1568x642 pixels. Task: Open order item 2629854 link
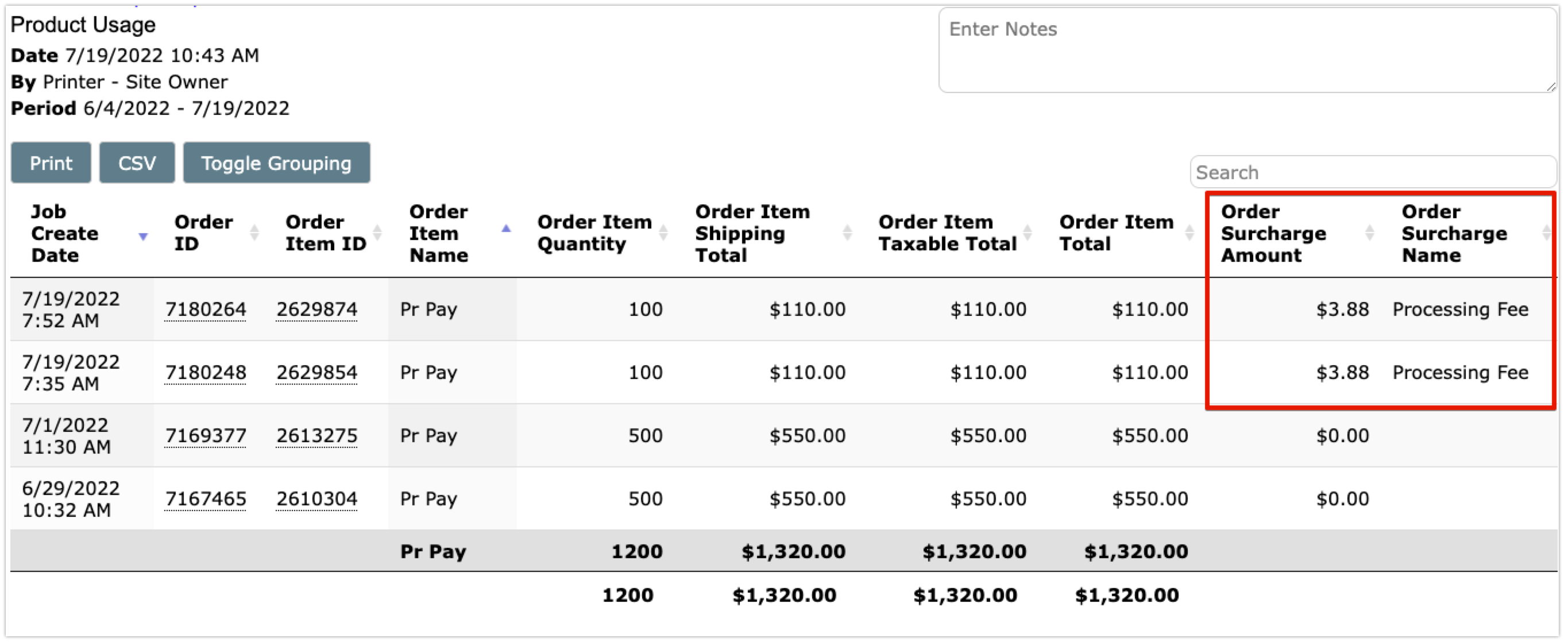(x=316, y=373)
